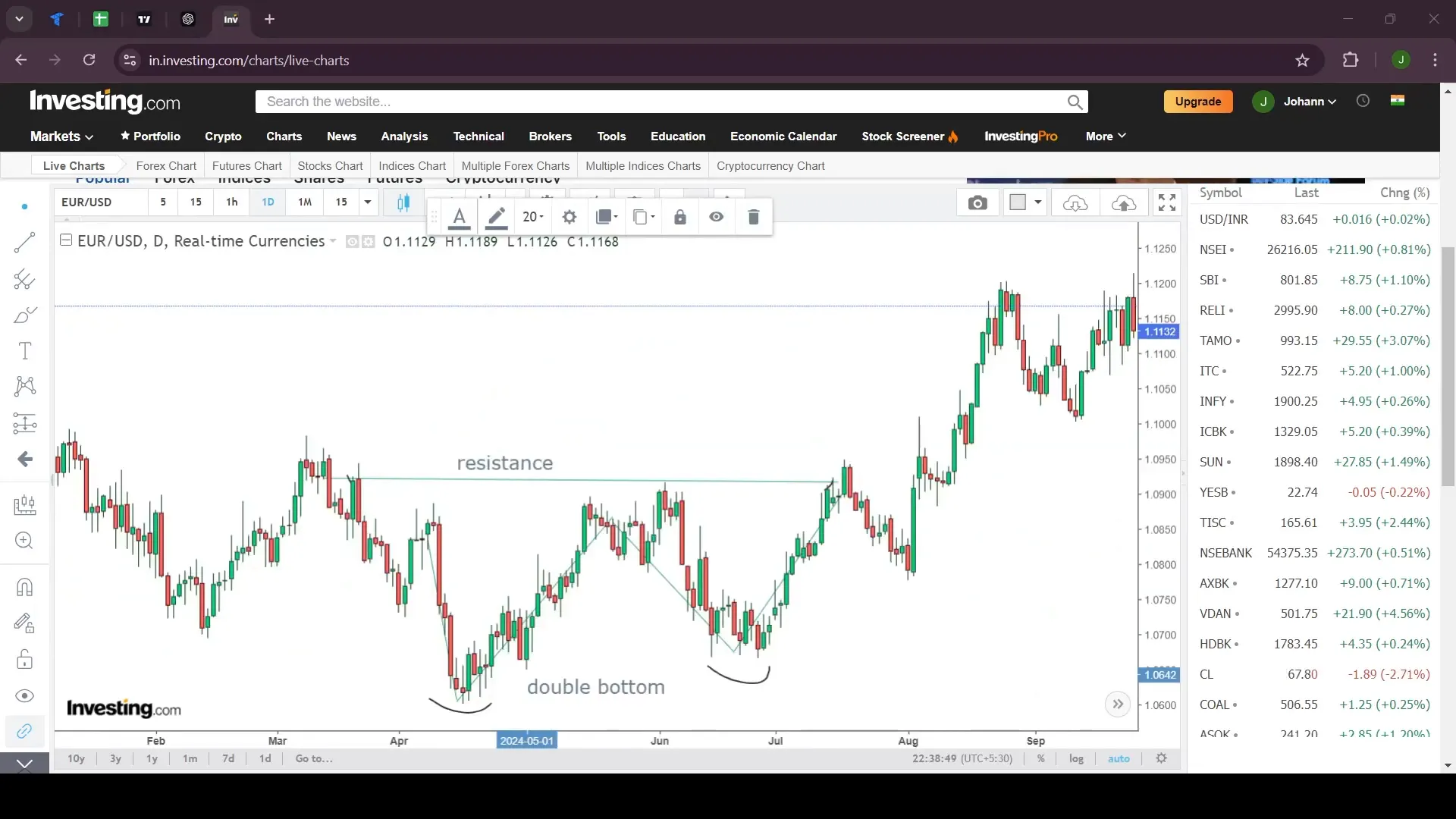Open visual order layers dropdown
Image resolution: width=1456 pixels, height=819 pixels.
[607, 217]
